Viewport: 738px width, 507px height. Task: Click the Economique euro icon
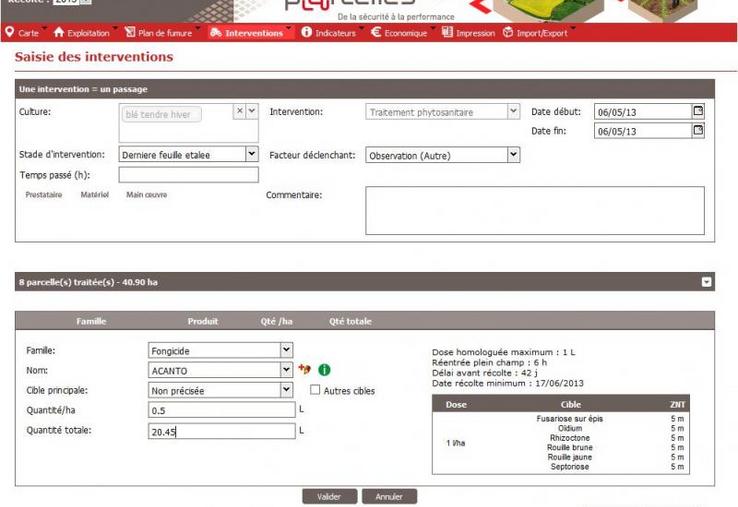(376, 33)
